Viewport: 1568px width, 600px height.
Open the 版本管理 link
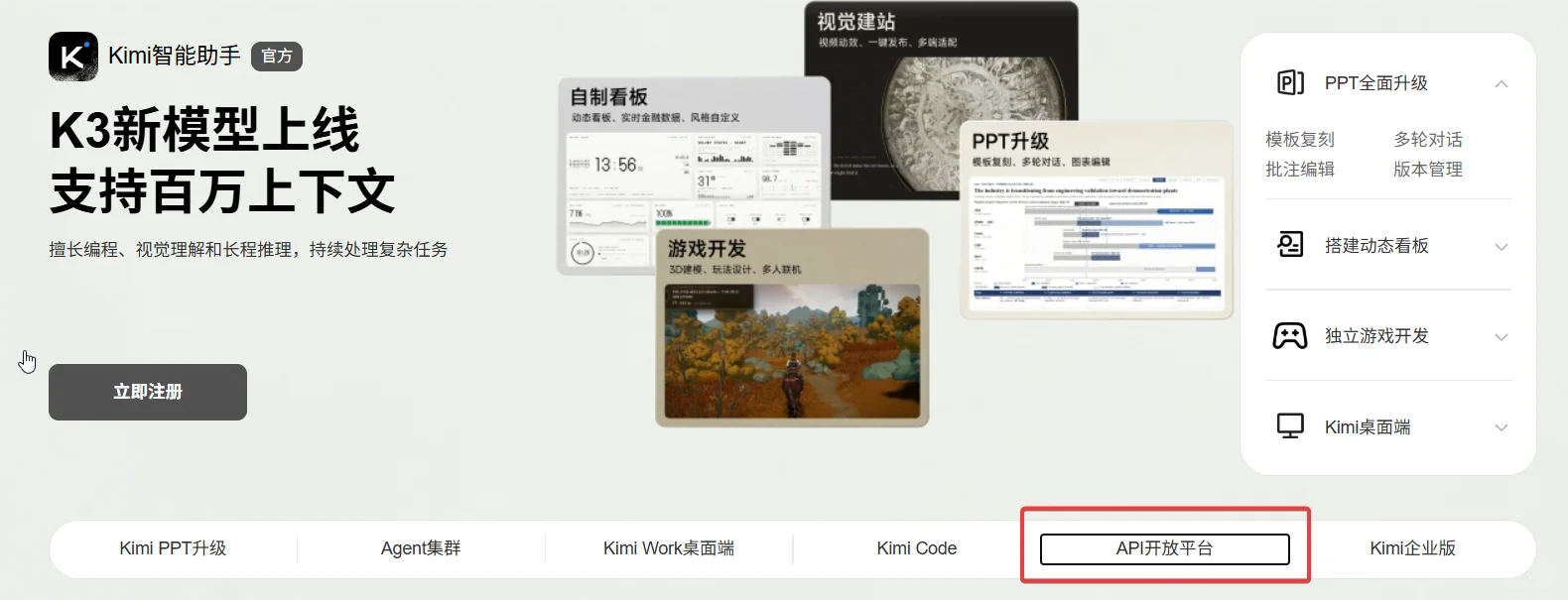coord(1428,170)
